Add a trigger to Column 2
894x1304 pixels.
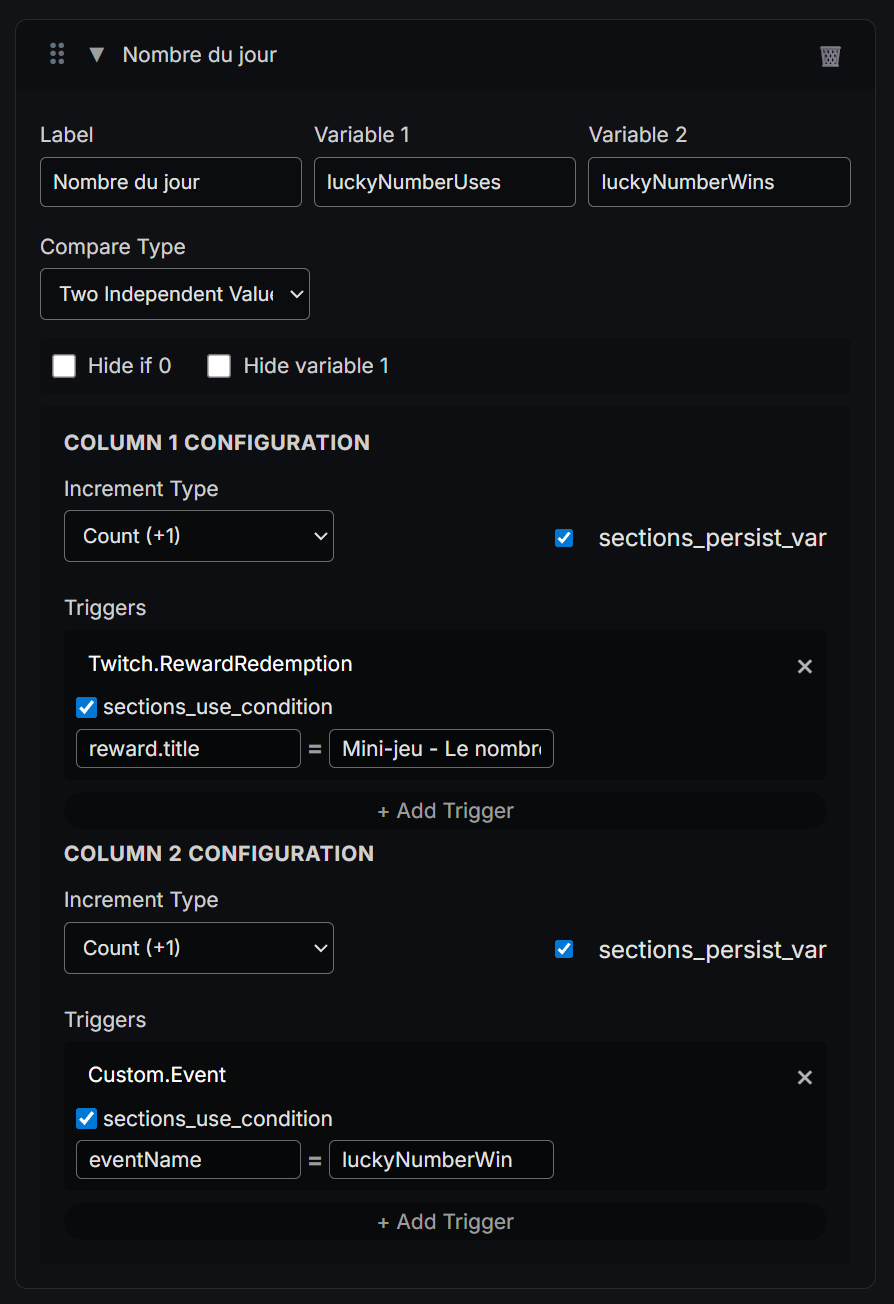445,1222
